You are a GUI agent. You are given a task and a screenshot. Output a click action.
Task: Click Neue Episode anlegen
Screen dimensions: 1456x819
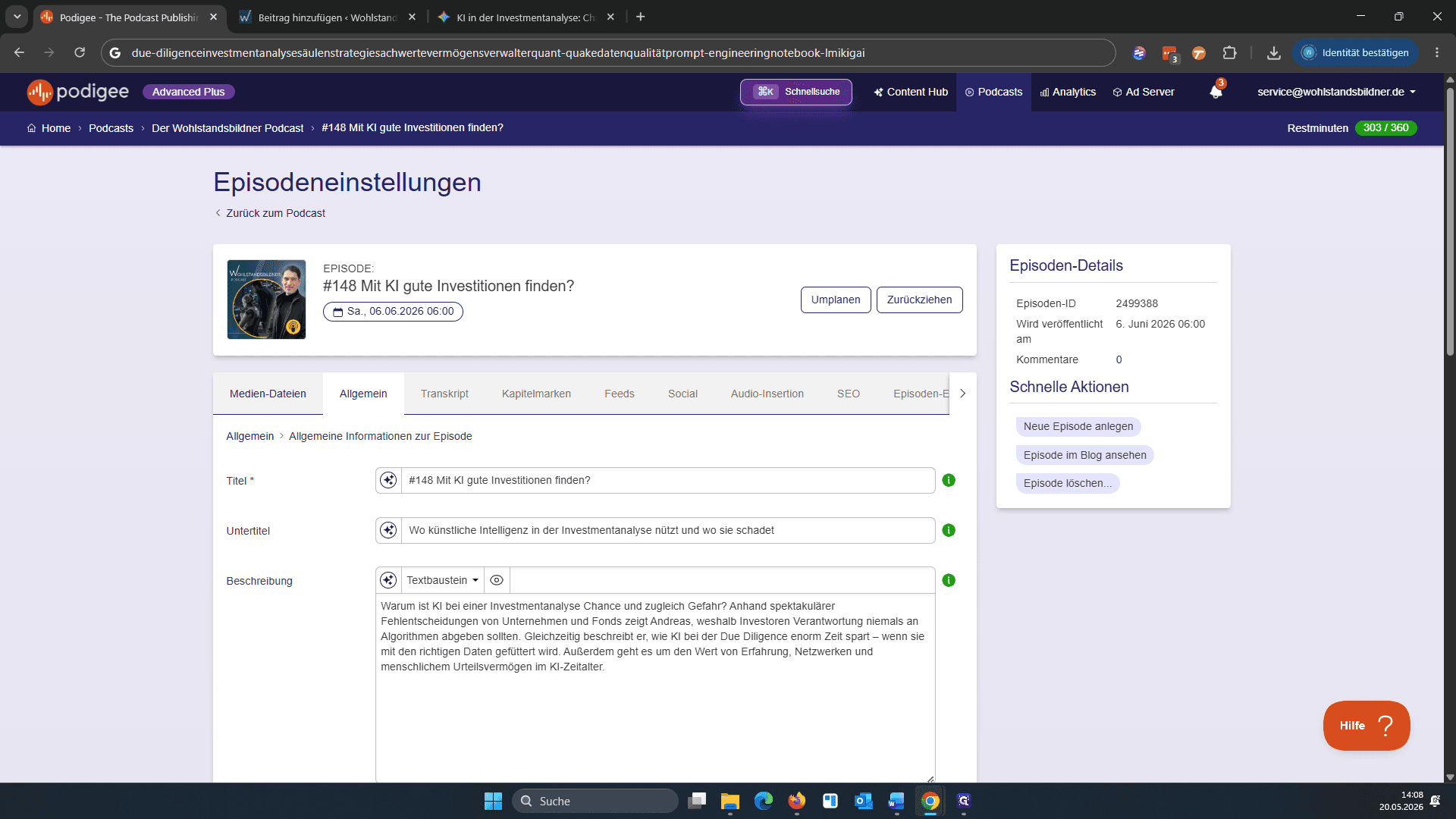(1078, 426)
